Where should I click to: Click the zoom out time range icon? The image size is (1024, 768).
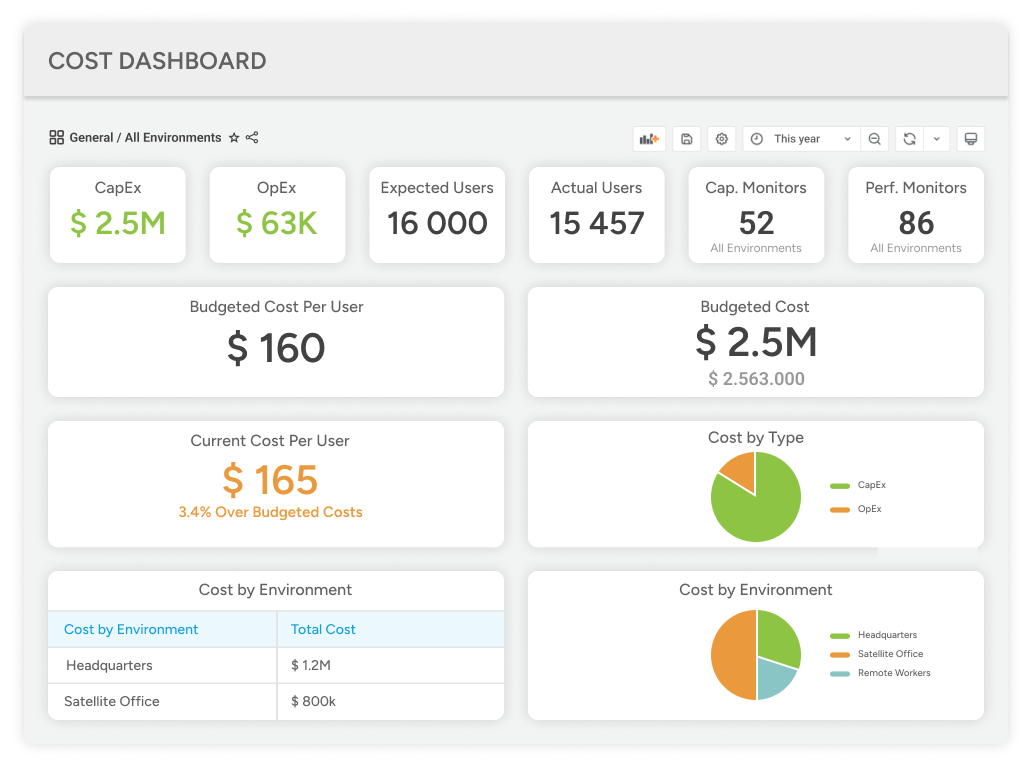click(x=874, y=138)
